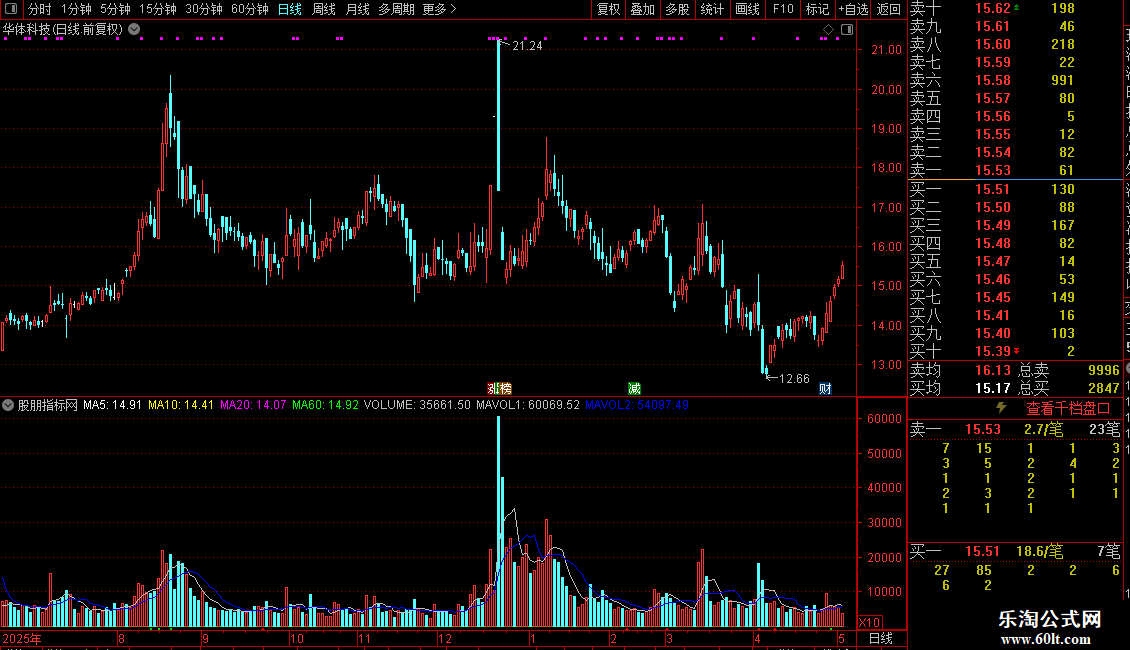Switch to 月线 monthly chart
Image resolution: width=1130 pixels, height=650 pixels.
pyautogui.click(x=357, y=9)
